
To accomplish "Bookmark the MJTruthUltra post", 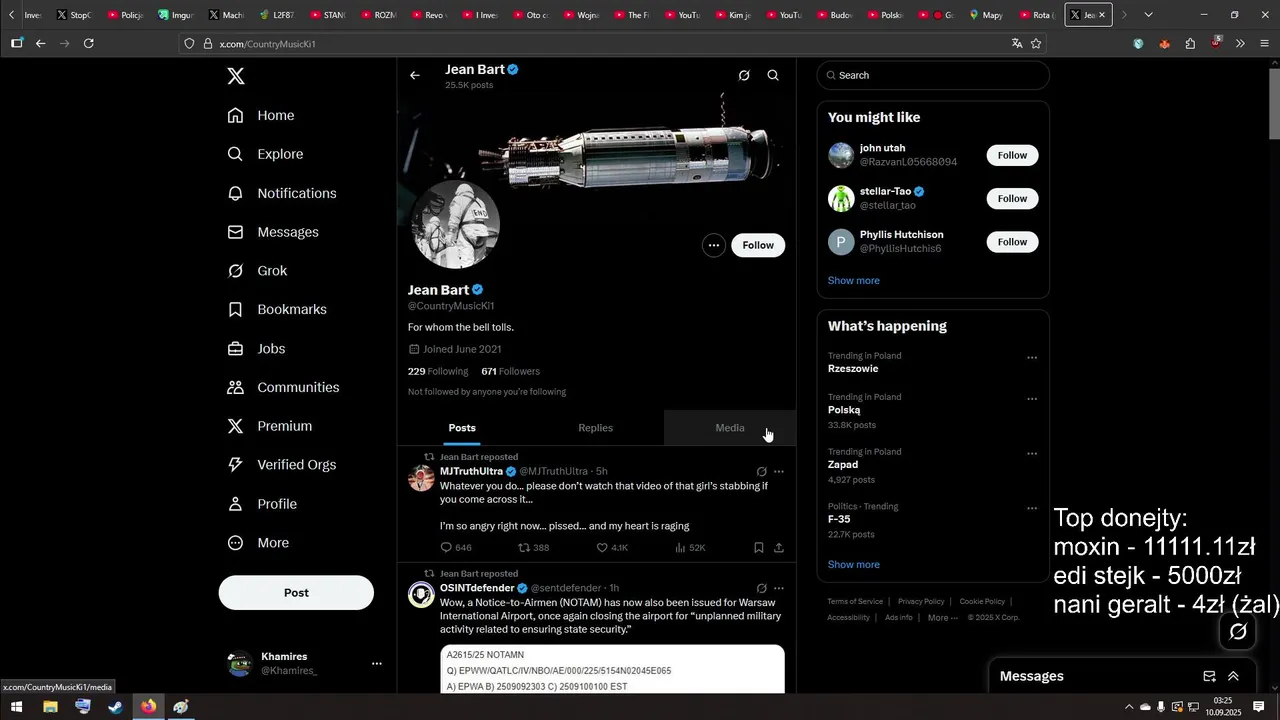I will pos(759,548).
